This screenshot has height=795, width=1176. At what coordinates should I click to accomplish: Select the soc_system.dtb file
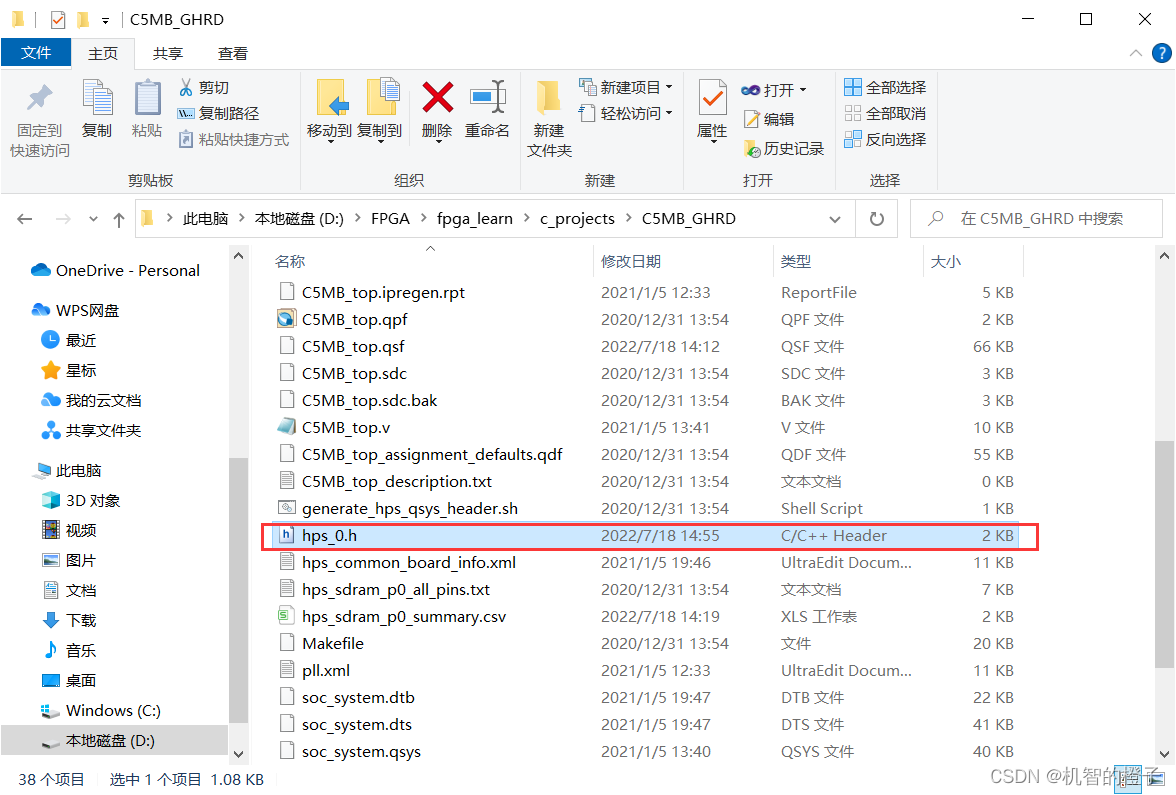coord(645,698)
